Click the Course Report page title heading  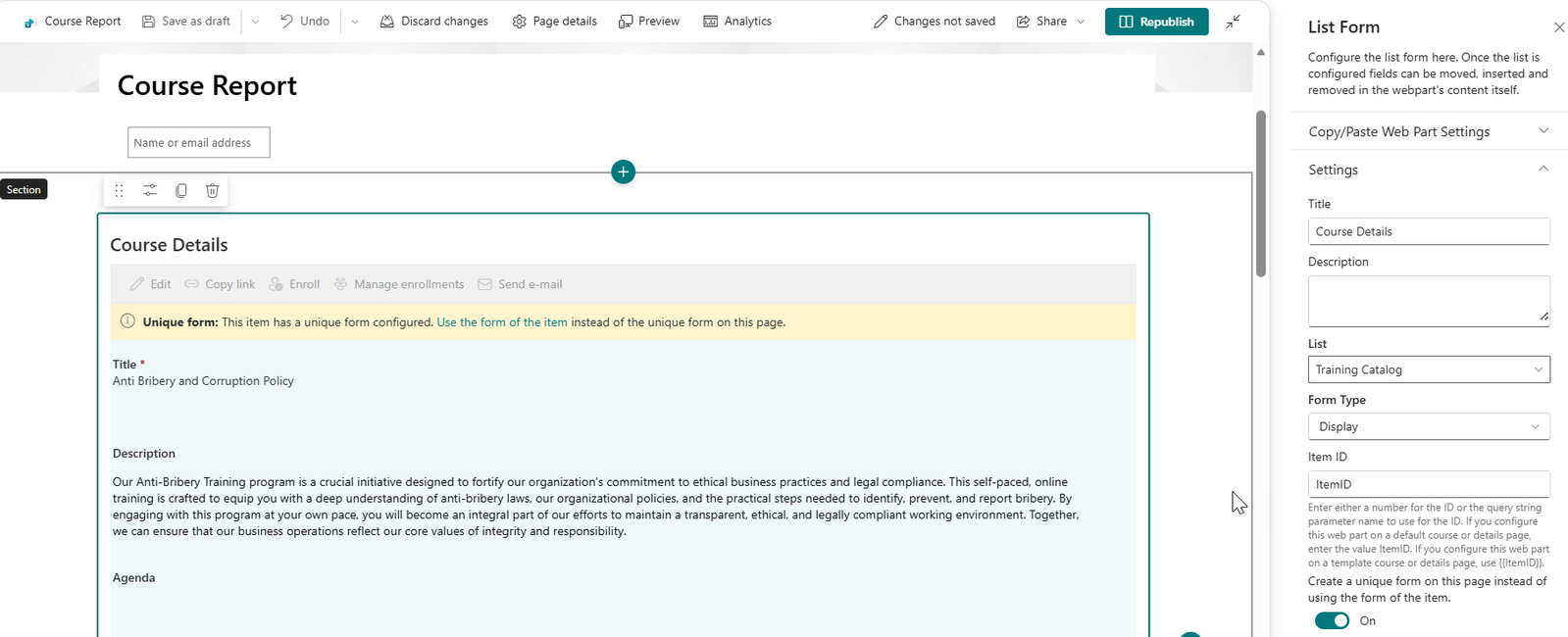point(207,85)
